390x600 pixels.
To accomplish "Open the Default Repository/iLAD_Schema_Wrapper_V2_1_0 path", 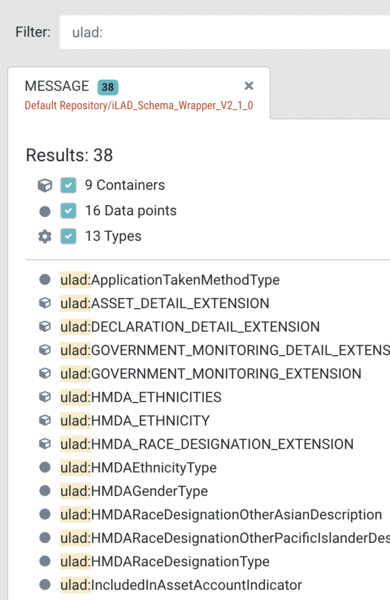I will [x=139, y=106].
